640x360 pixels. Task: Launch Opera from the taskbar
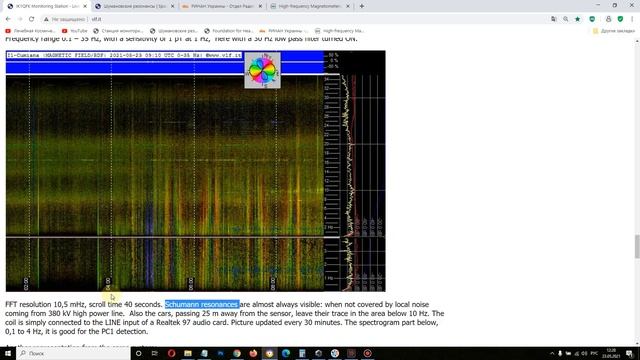click(x=171, y=353)
